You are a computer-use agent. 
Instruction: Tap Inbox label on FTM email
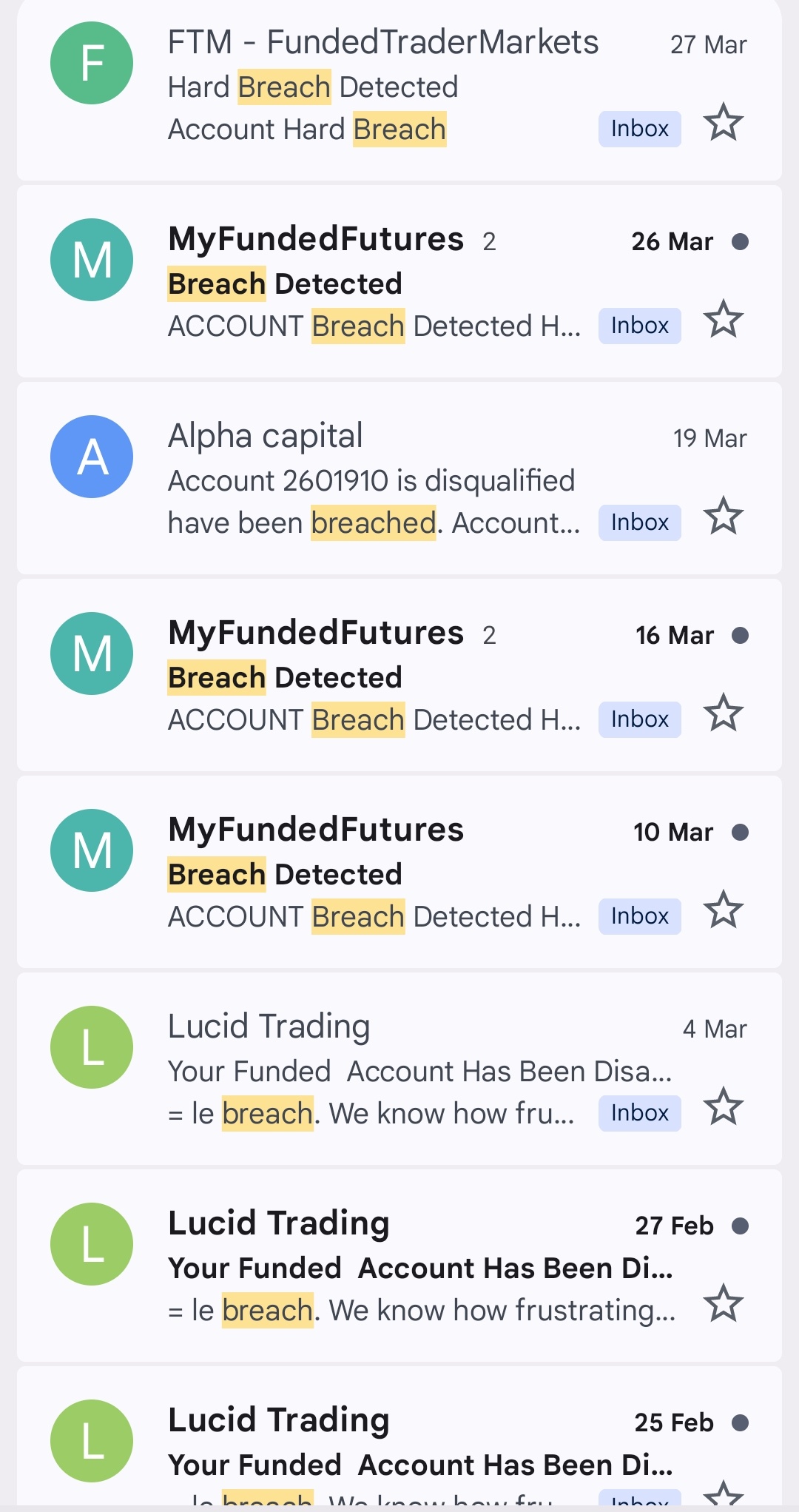pyautogui.click(x=639, y=130)
